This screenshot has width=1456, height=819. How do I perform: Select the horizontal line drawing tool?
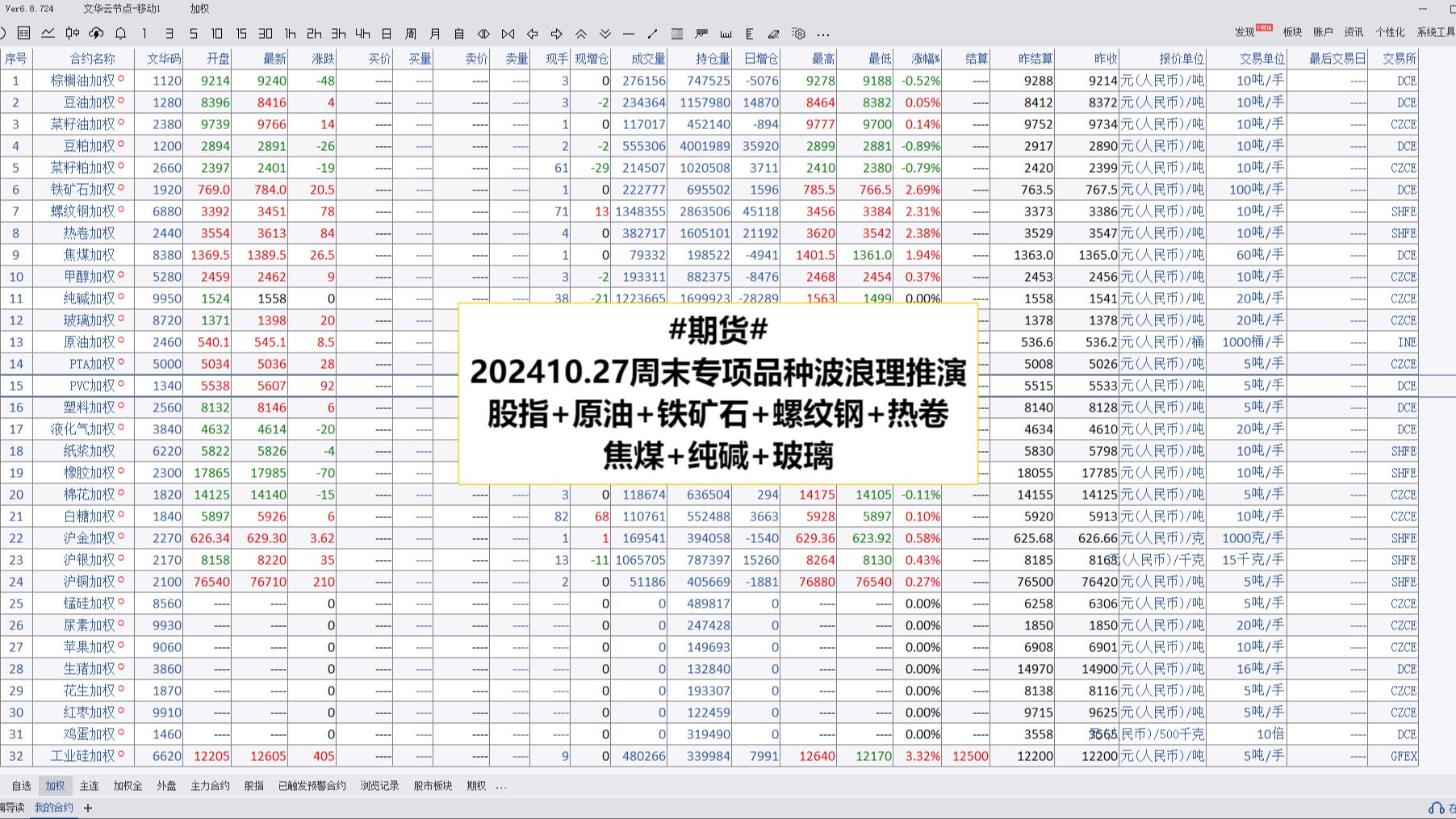(629, 33)
